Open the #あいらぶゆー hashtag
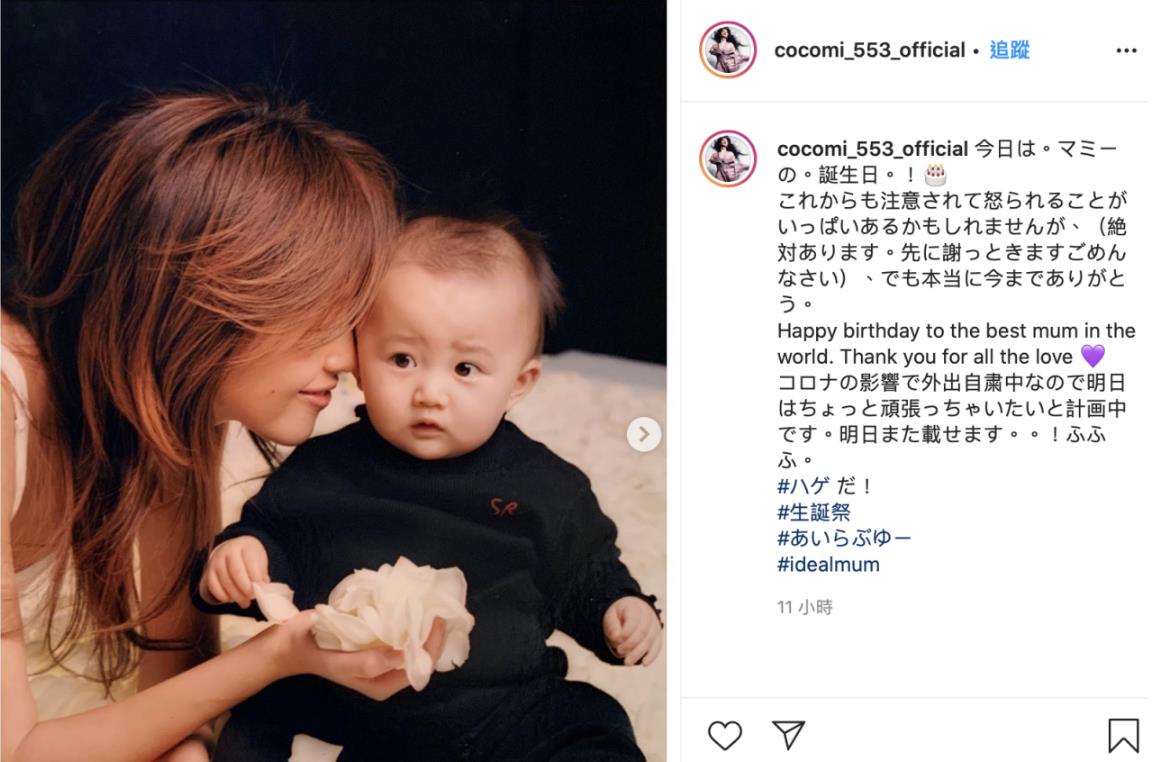This screenshot has height=762, width=1172. (844, 538)
